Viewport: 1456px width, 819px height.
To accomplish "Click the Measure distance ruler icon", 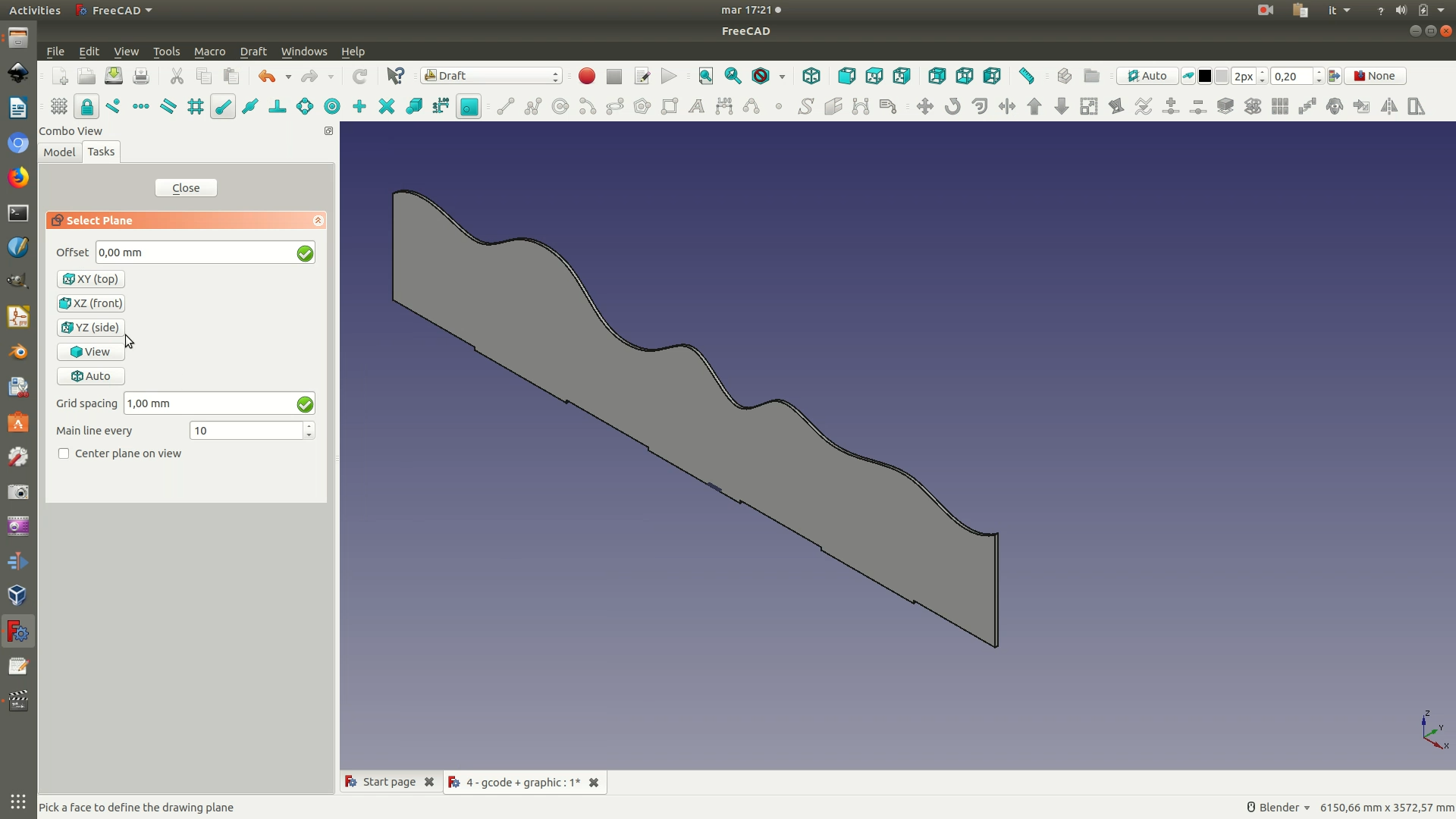I will (1027, 77).
